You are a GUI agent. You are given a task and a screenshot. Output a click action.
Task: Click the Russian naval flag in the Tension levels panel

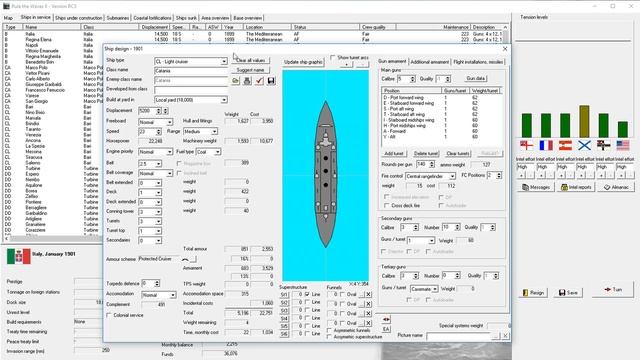point(584,145)
